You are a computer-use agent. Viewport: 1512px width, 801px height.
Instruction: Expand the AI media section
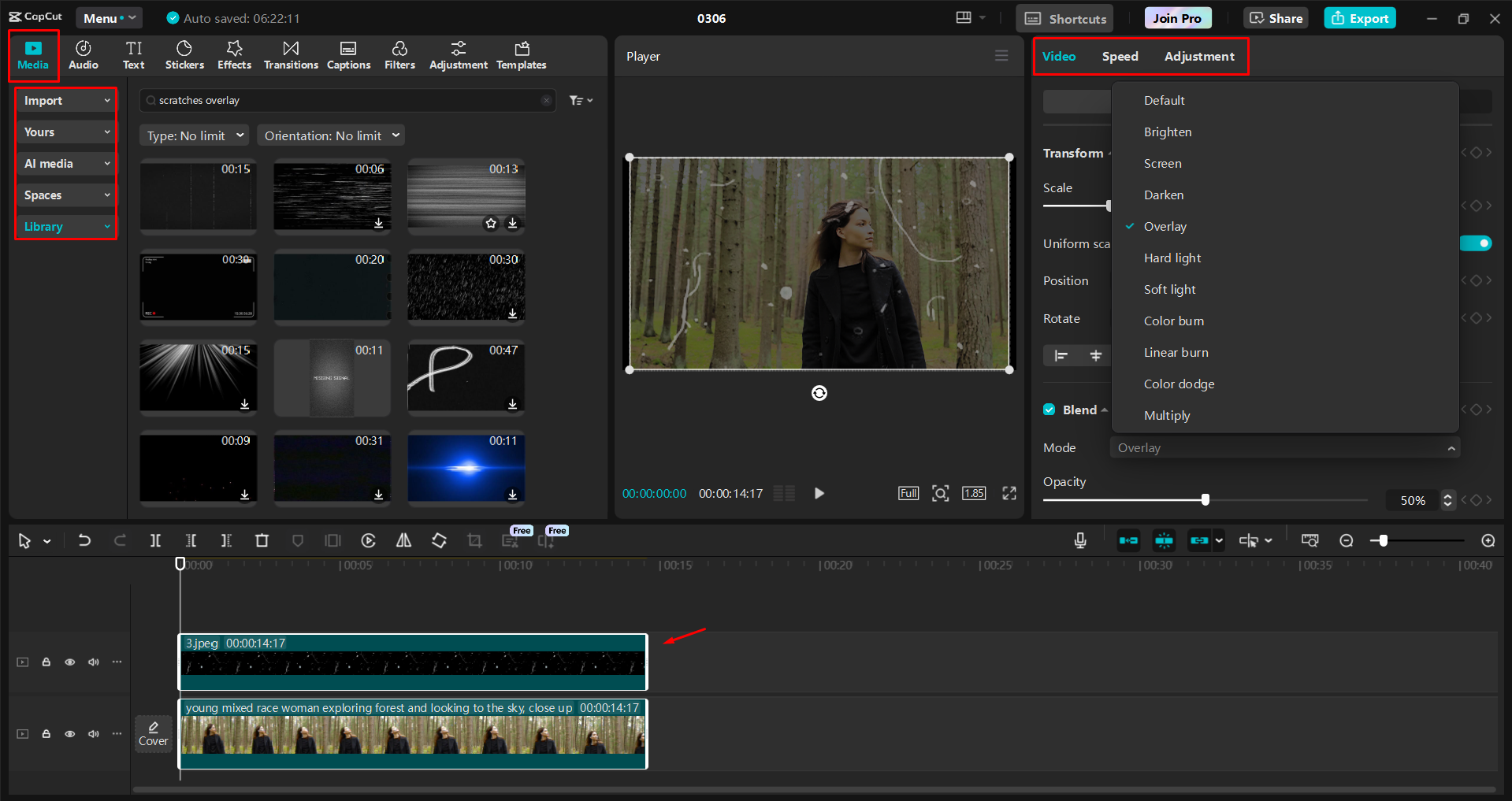click(x=65, y=163)
